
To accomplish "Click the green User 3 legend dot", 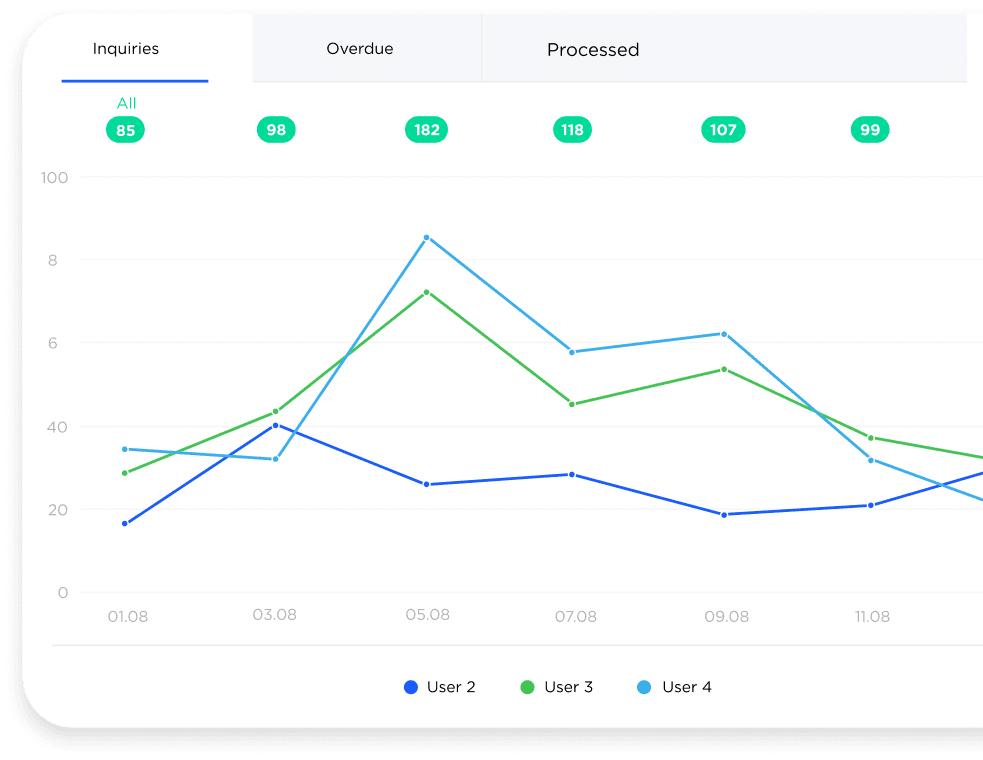I will 528,687.
